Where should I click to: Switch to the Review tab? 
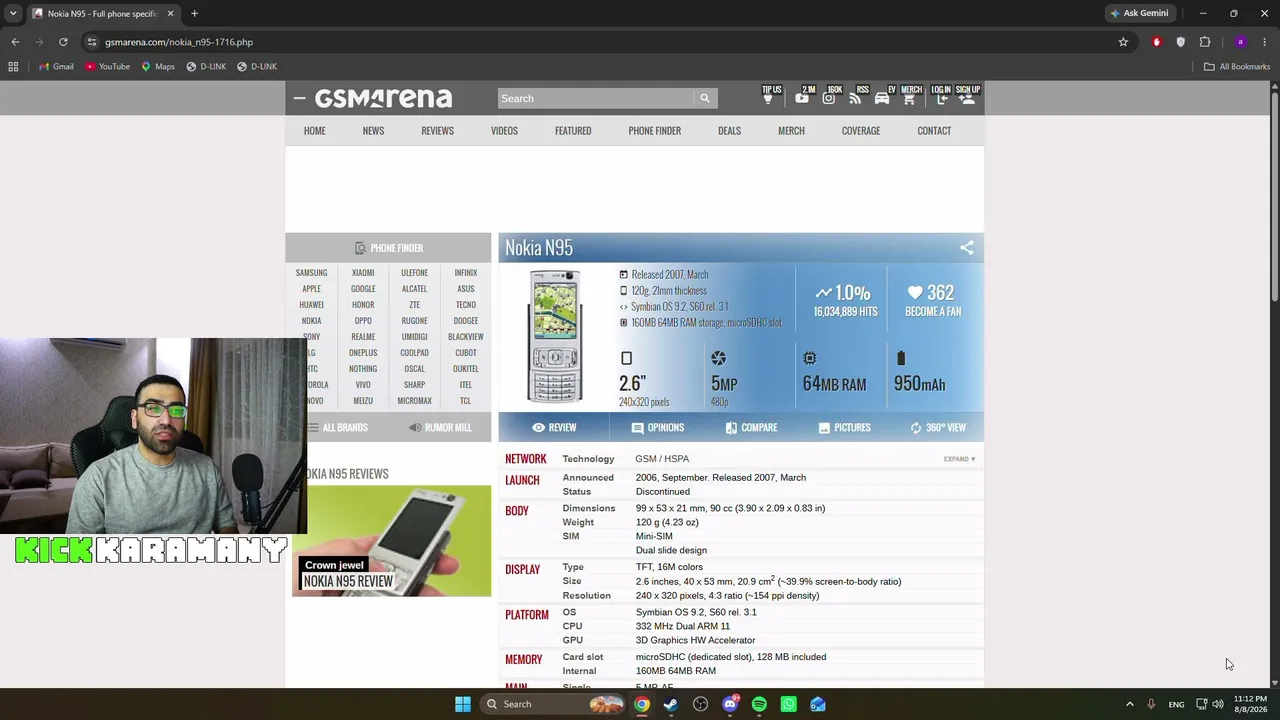[554, 428]
